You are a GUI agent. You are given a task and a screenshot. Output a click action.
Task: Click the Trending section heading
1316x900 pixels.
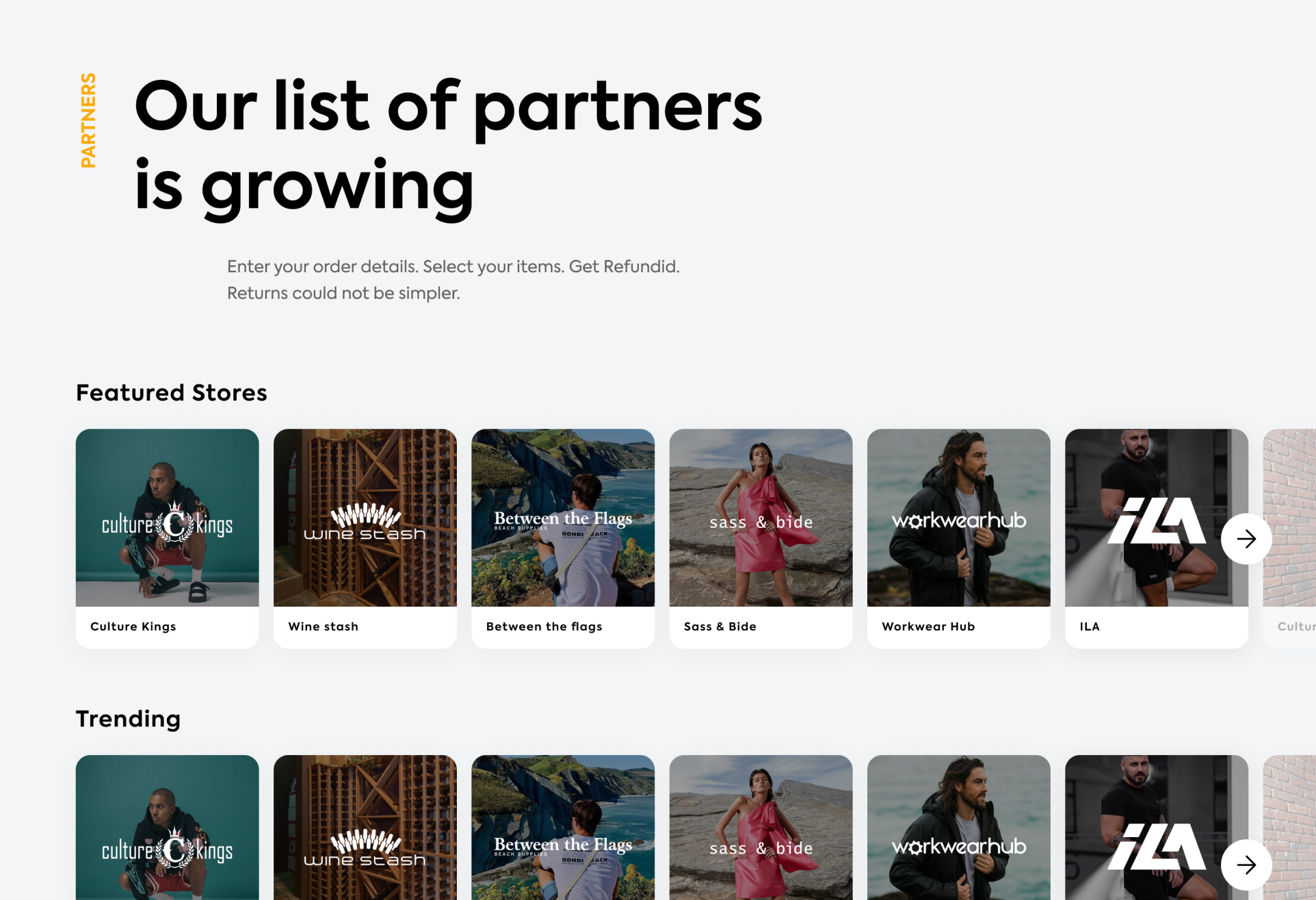coord(129,719)
